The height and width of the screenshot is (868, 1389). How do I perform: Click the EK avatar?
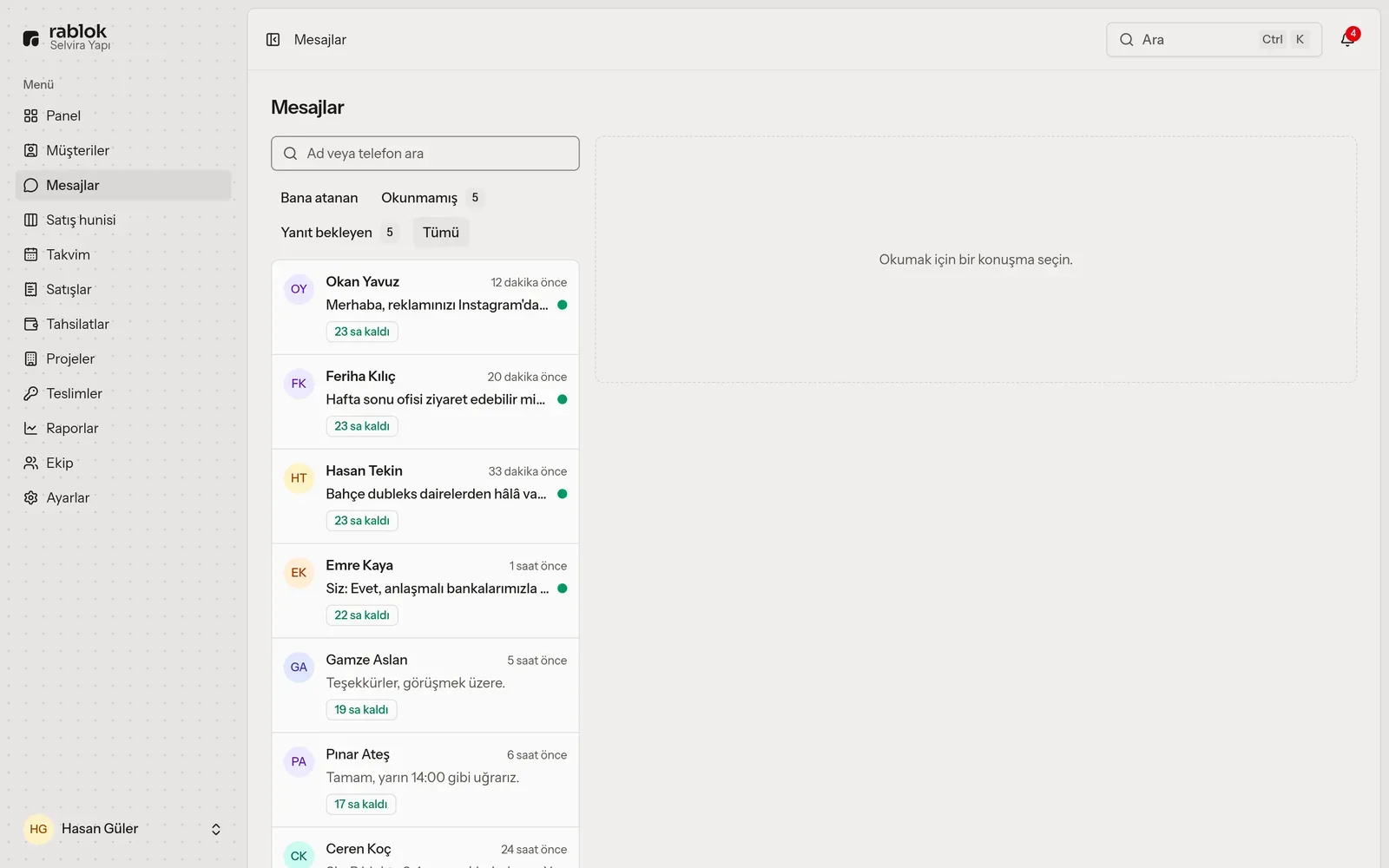[x=299, y=573]
